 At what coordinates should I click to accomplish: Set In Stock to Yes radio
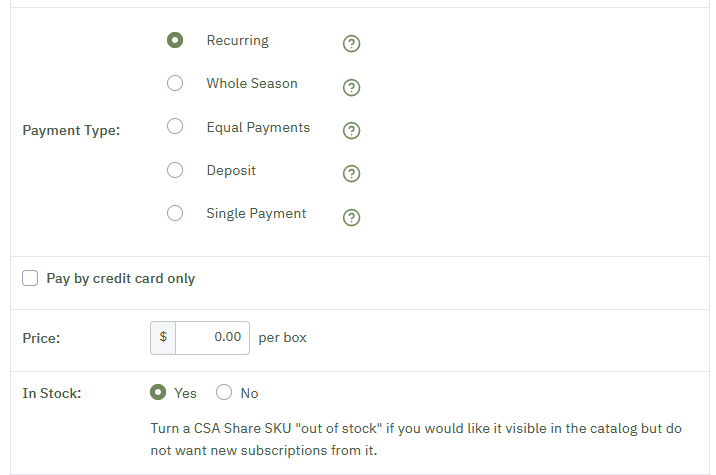pos(158,392)
